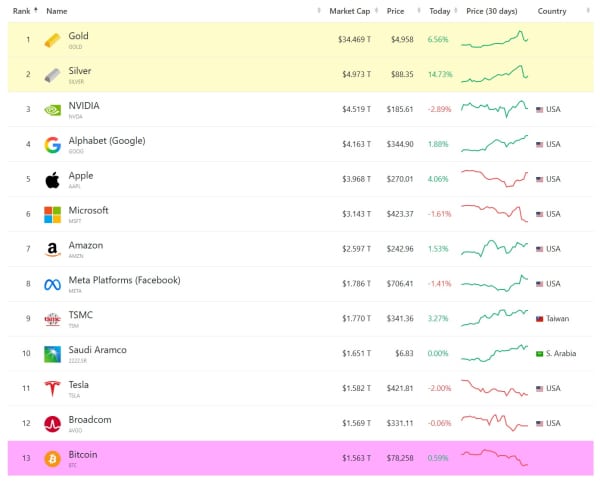
Task: Click the Silver bar icon
Action: pos(52,75)
